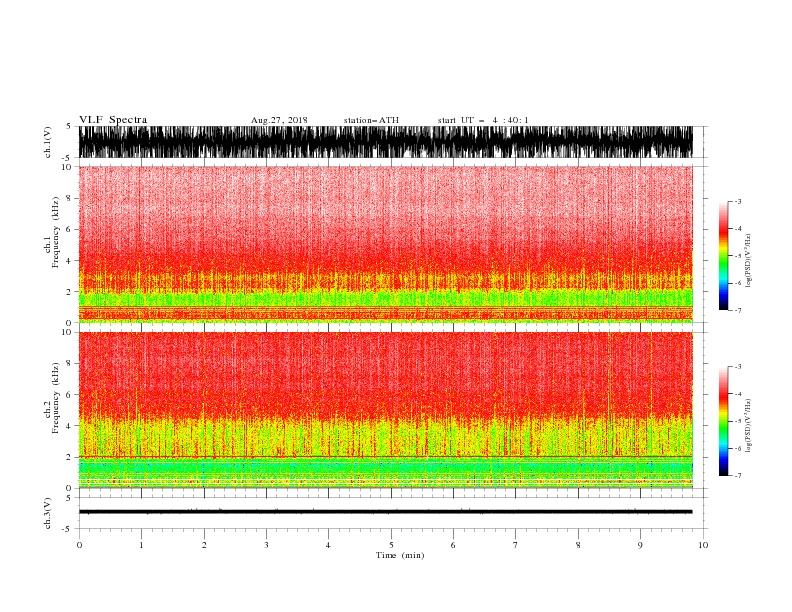Click the 10 kHz tick on ch.1 frequency axis
The image size is (792, 612).
click(x=67, y=167)
